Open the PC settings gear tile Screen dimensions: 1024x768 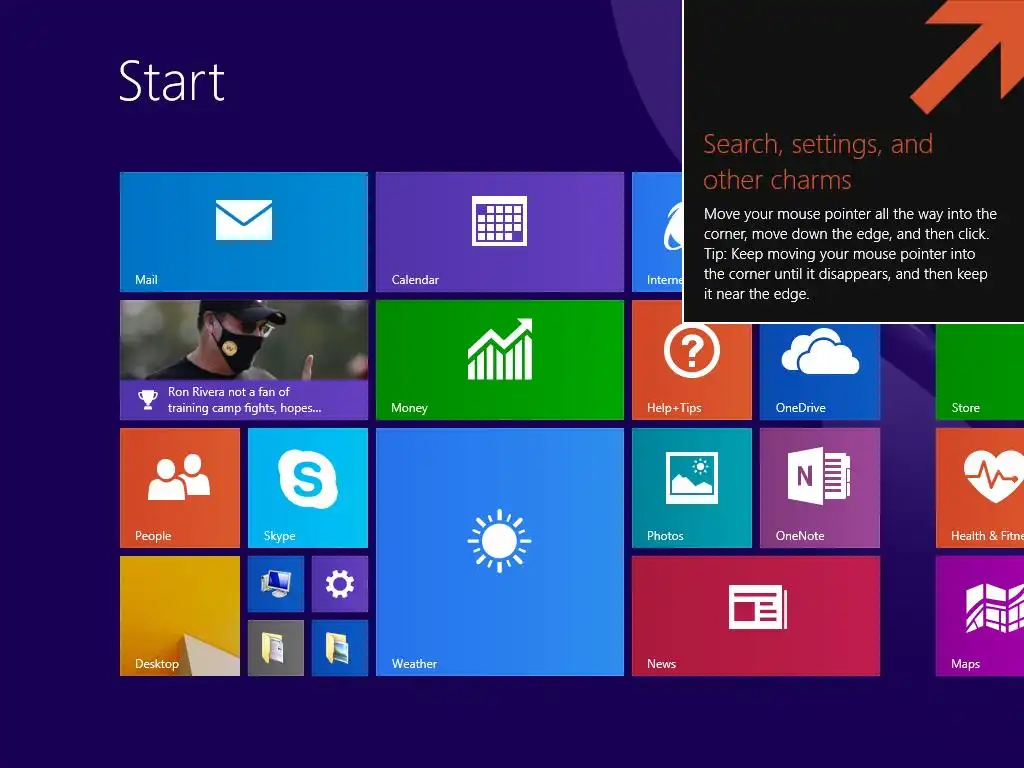(340, 584)
